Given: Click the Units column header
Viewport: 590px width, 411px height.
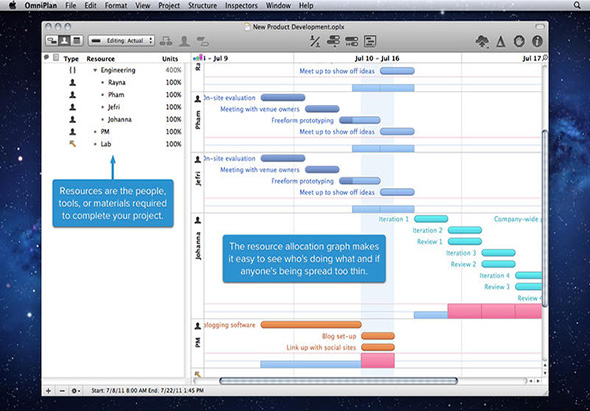Looking at the screenshot, I should pos(170,59).
